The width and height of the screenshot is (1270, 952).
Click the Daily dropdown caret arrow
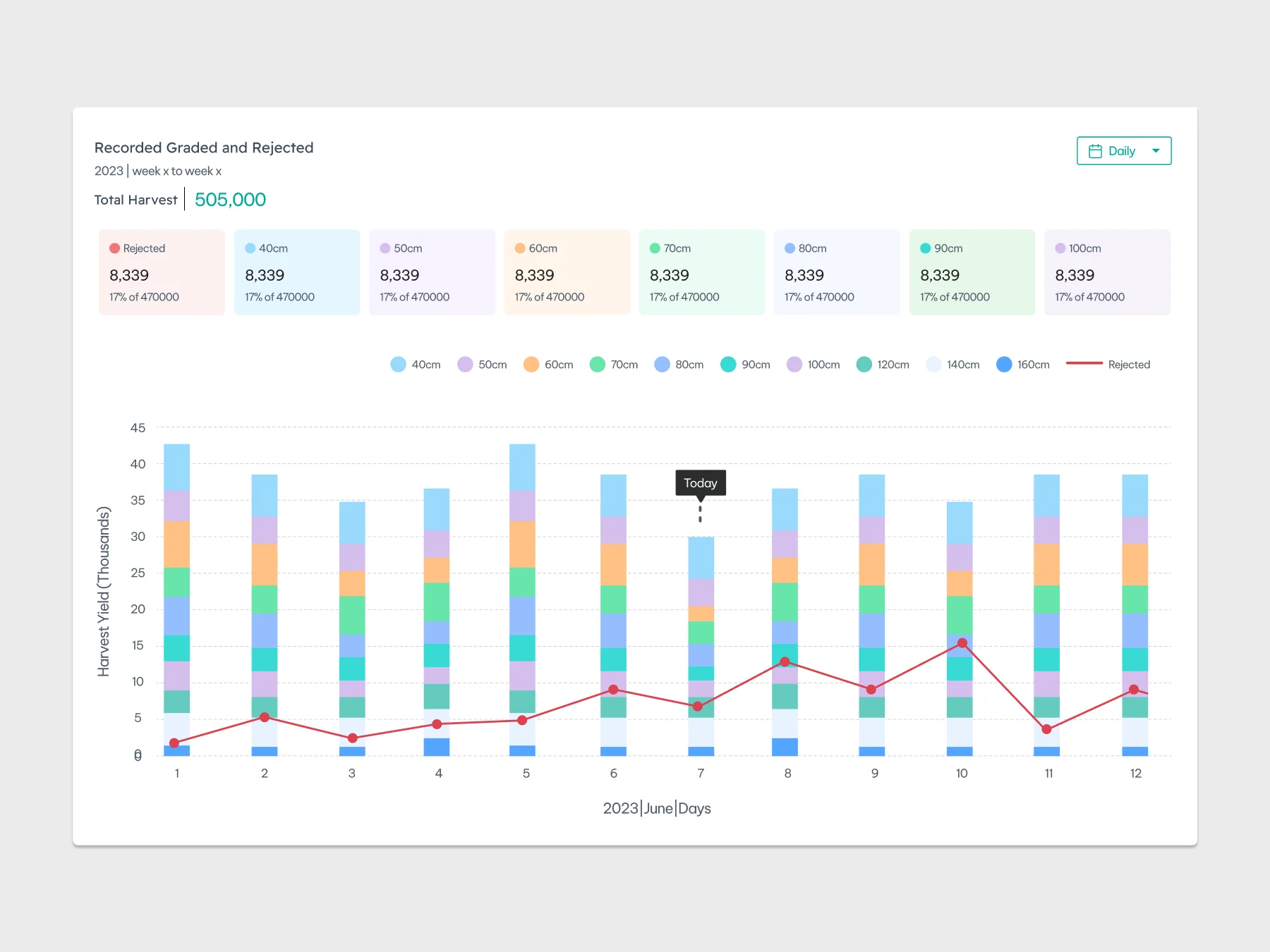(x=1156, y=151)
